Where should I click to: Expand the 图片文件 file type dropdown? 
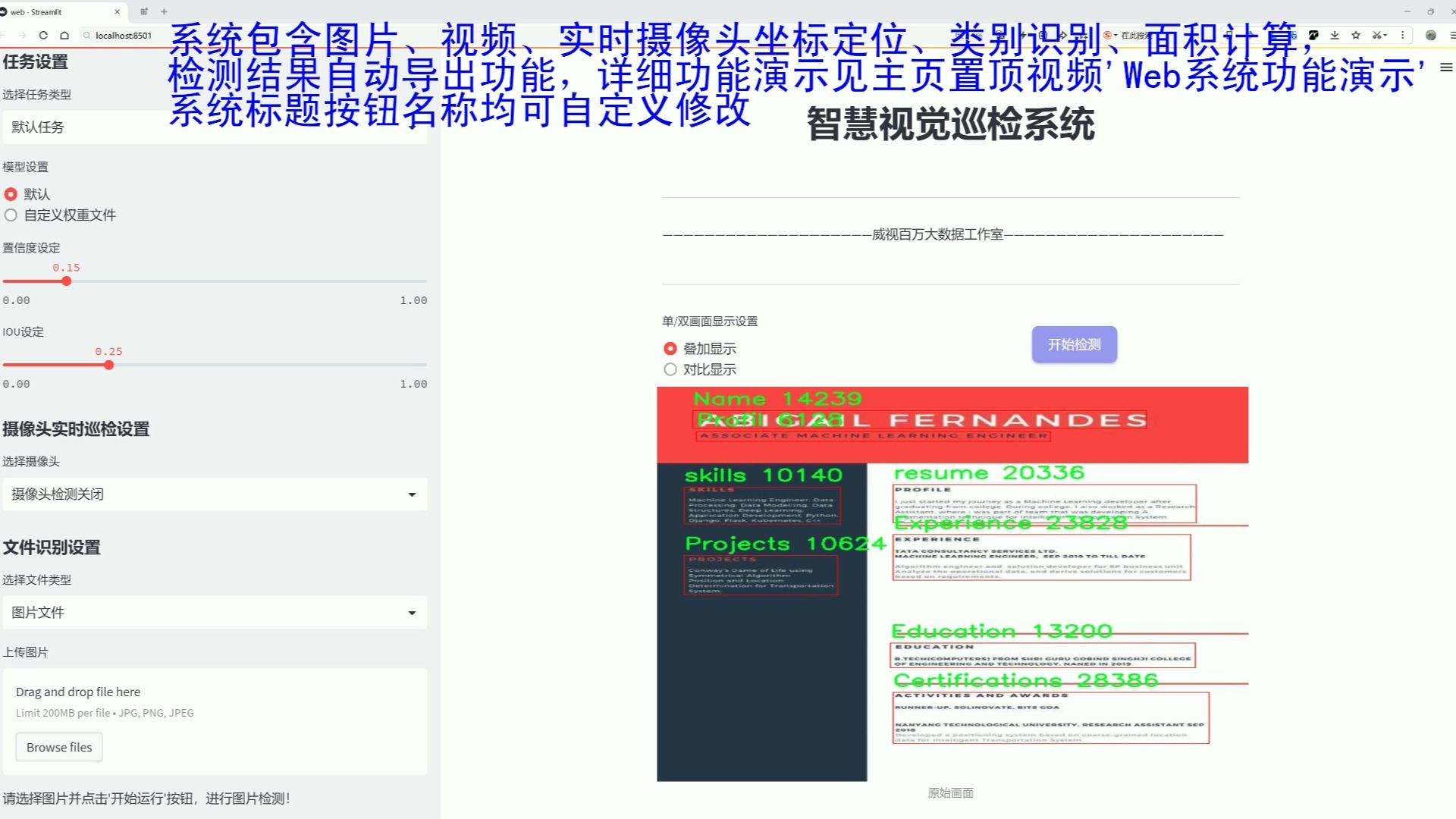click(215, 613)
